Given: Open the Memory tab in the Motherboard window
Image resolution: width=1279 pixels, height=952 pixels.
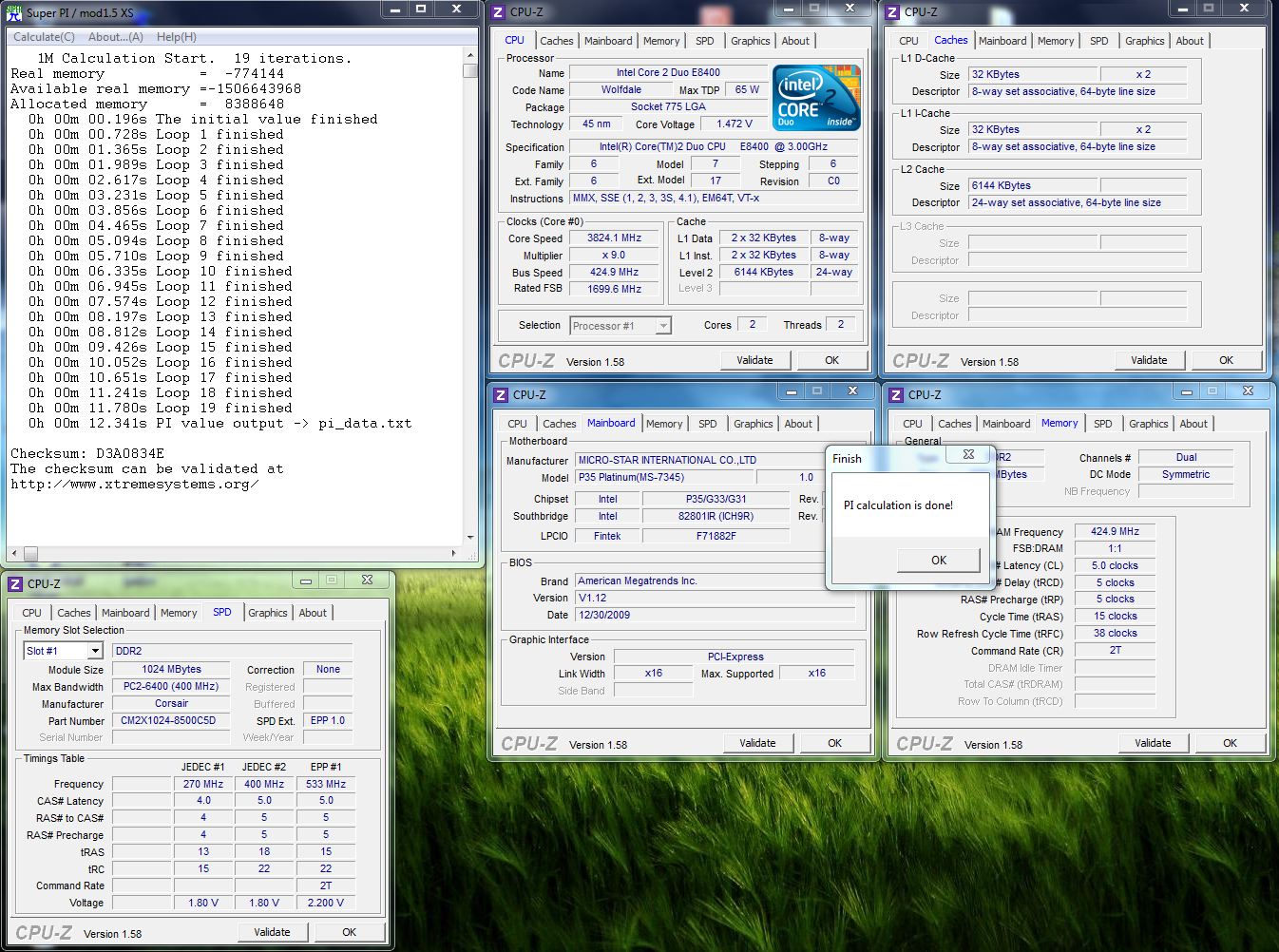Looking at the screenshot, I should point(664,424).
